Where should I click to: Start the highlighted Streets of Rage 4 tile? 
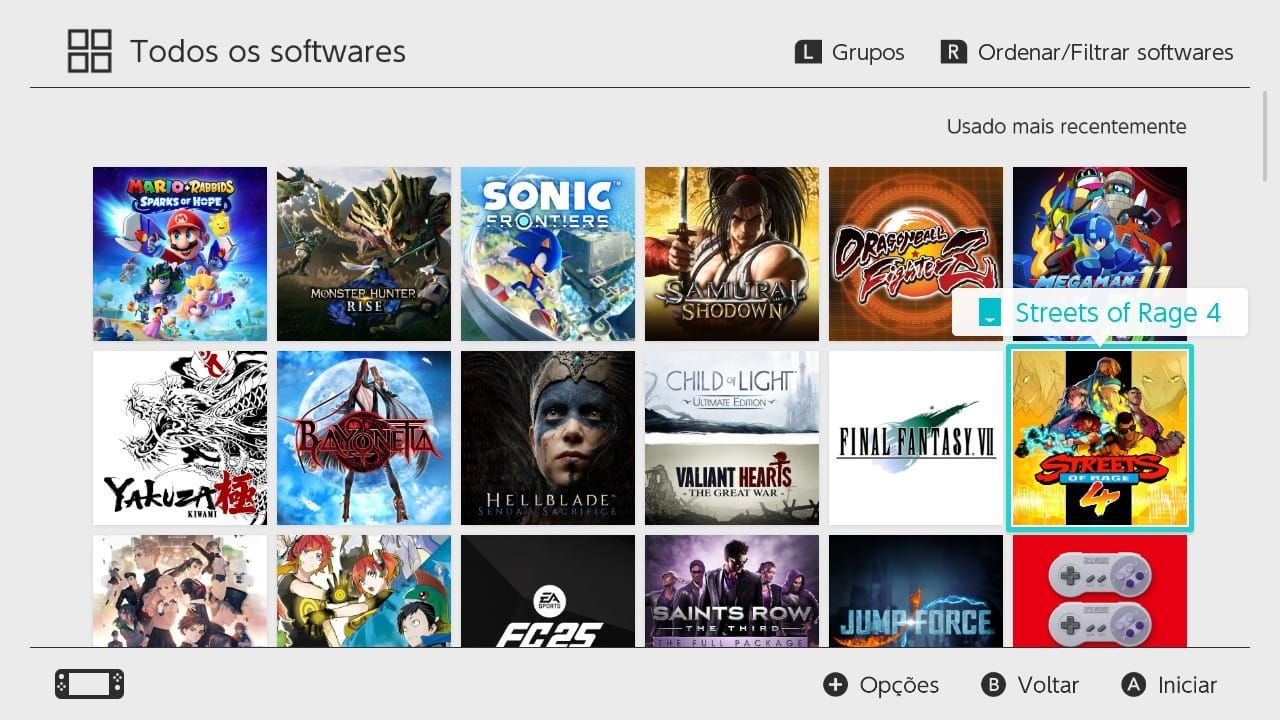click(1100, 438)
